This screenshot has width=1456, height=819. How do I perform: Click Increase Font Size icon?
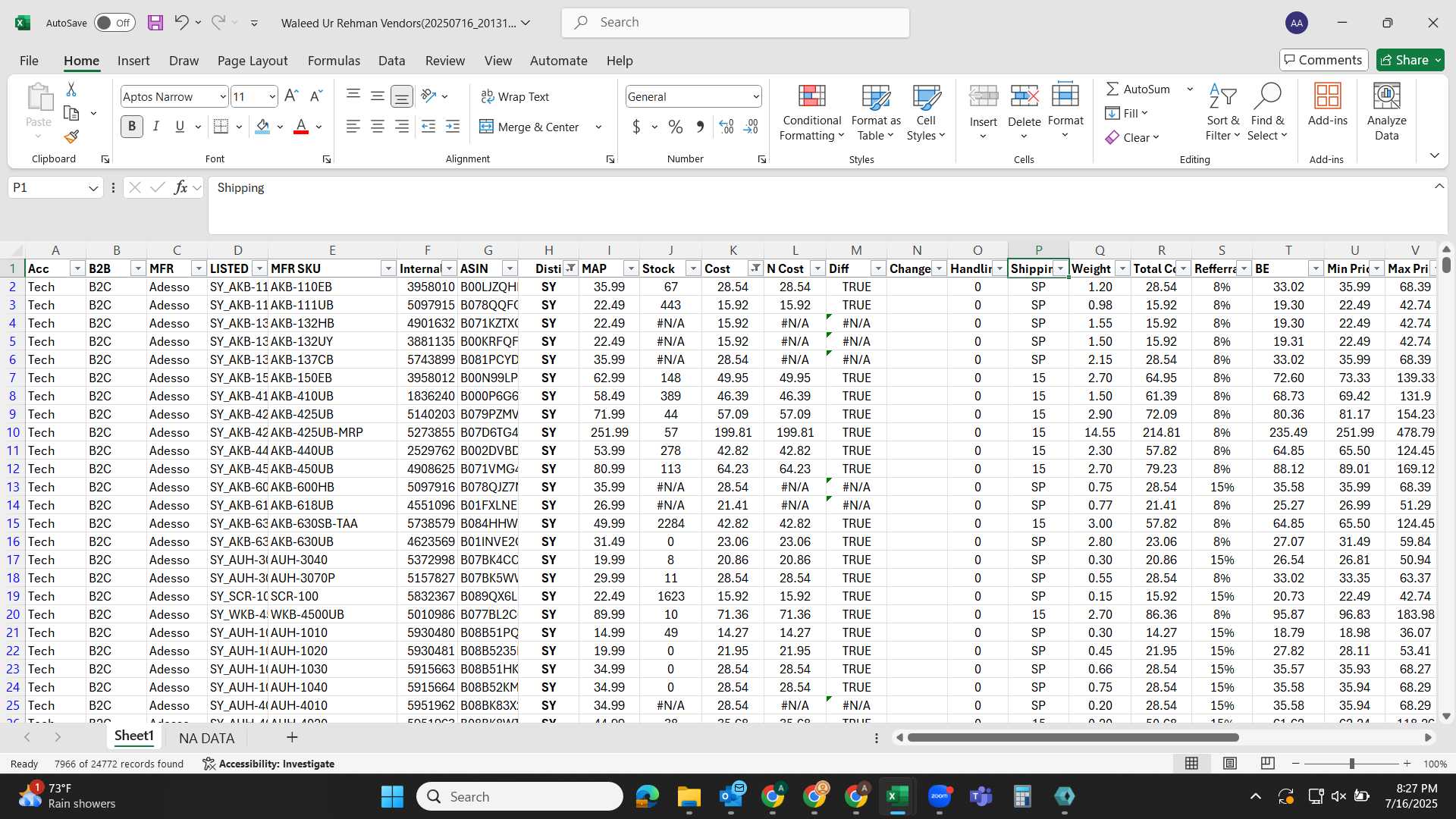[x=291, y=96]
